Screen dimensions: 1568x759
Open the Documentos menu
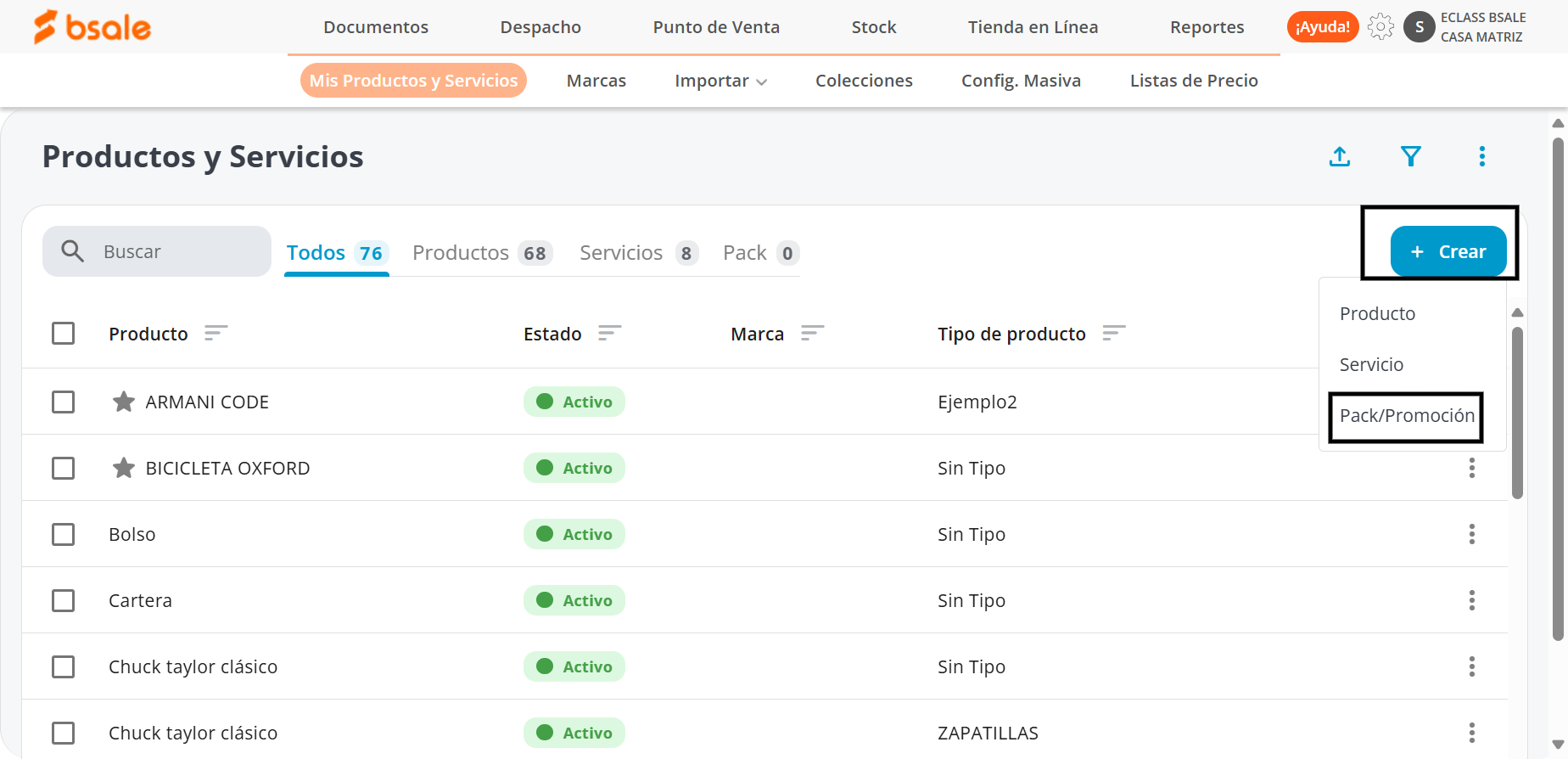click(x=376, y=27)
